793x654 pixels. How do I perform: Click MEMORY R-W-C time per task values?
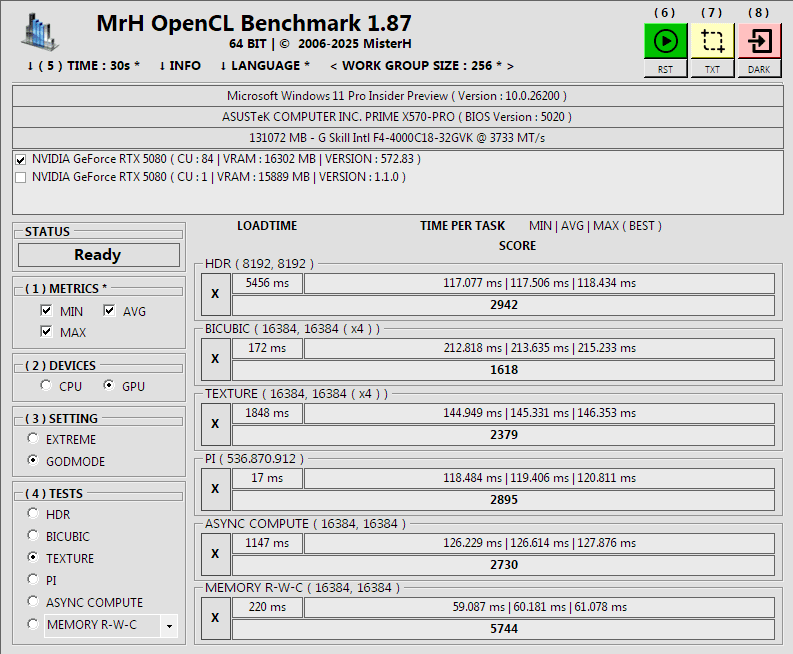tap(539, 607)
